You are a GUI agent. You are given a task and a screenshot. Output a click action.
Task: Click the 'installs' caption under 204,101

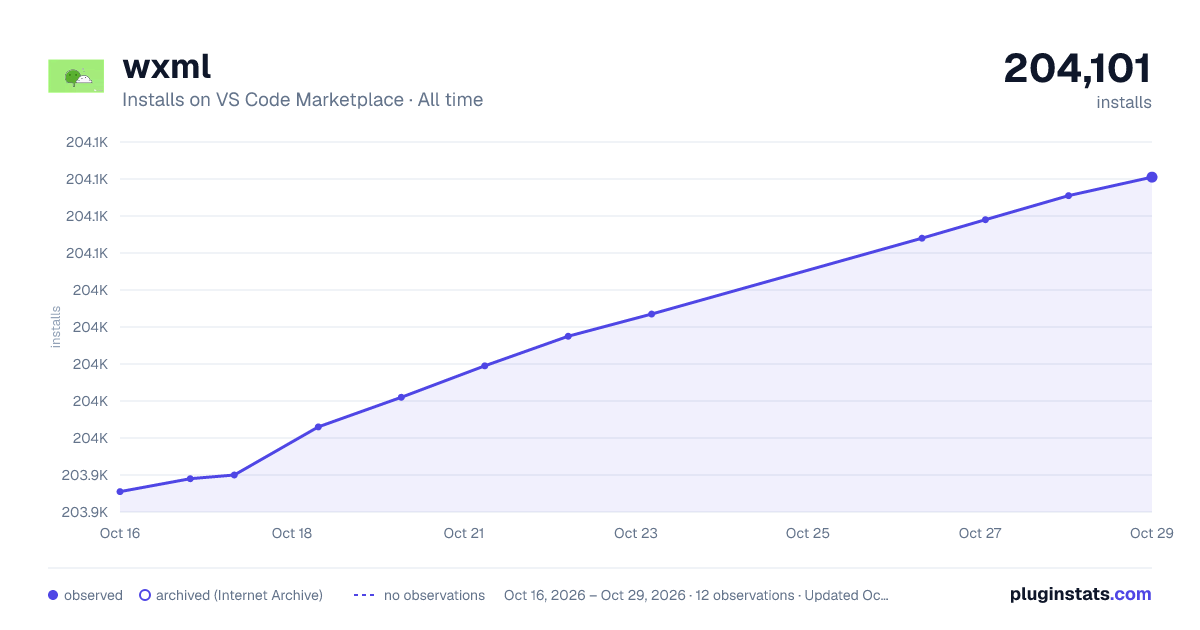tap(1124, 102)
